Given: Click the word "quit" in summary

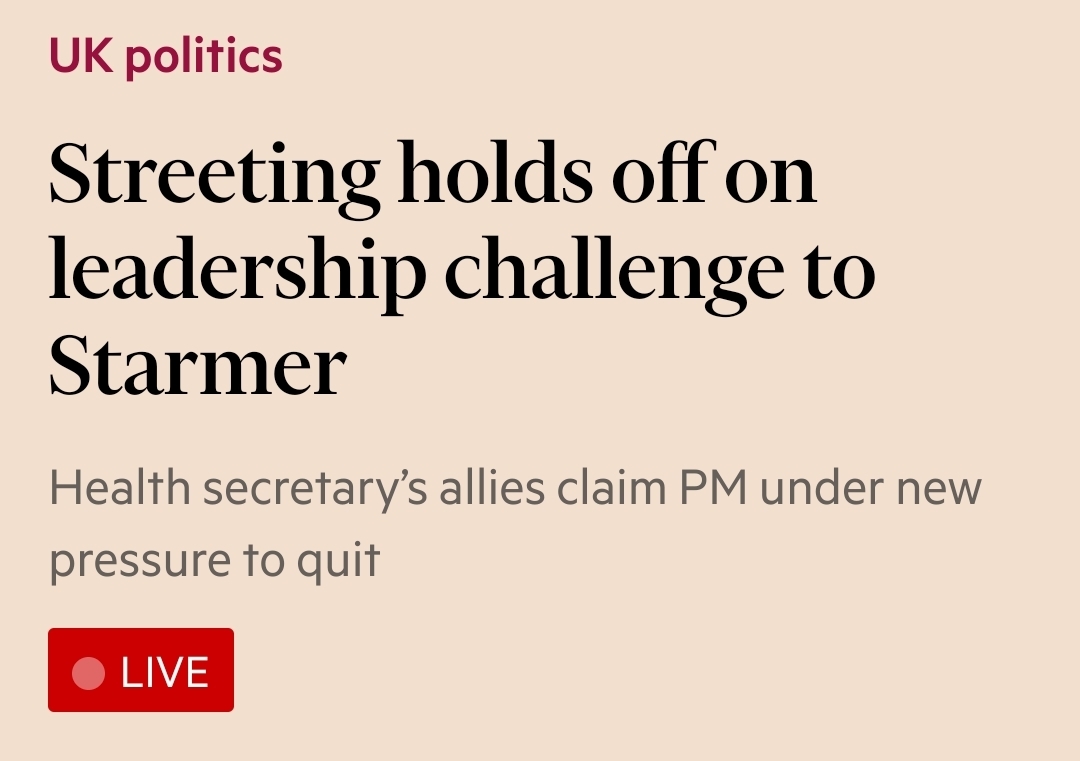Looking at the screenshot, I should click(338, 563).
